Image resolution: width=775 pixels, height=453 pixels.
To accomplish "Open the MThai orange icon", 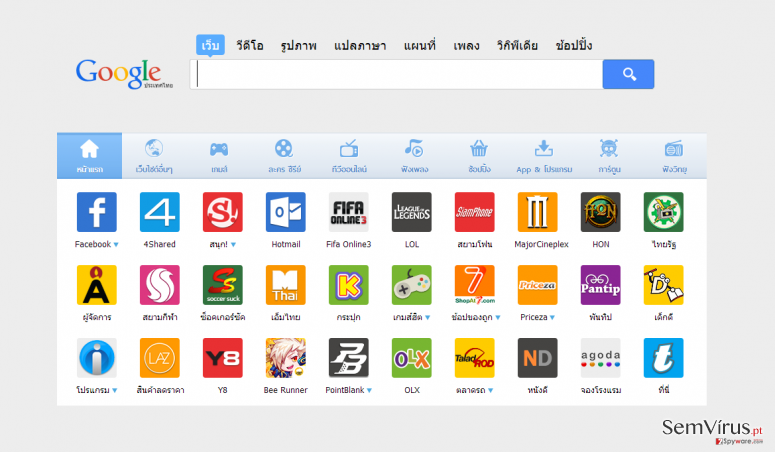I will (x=286, y=285).
